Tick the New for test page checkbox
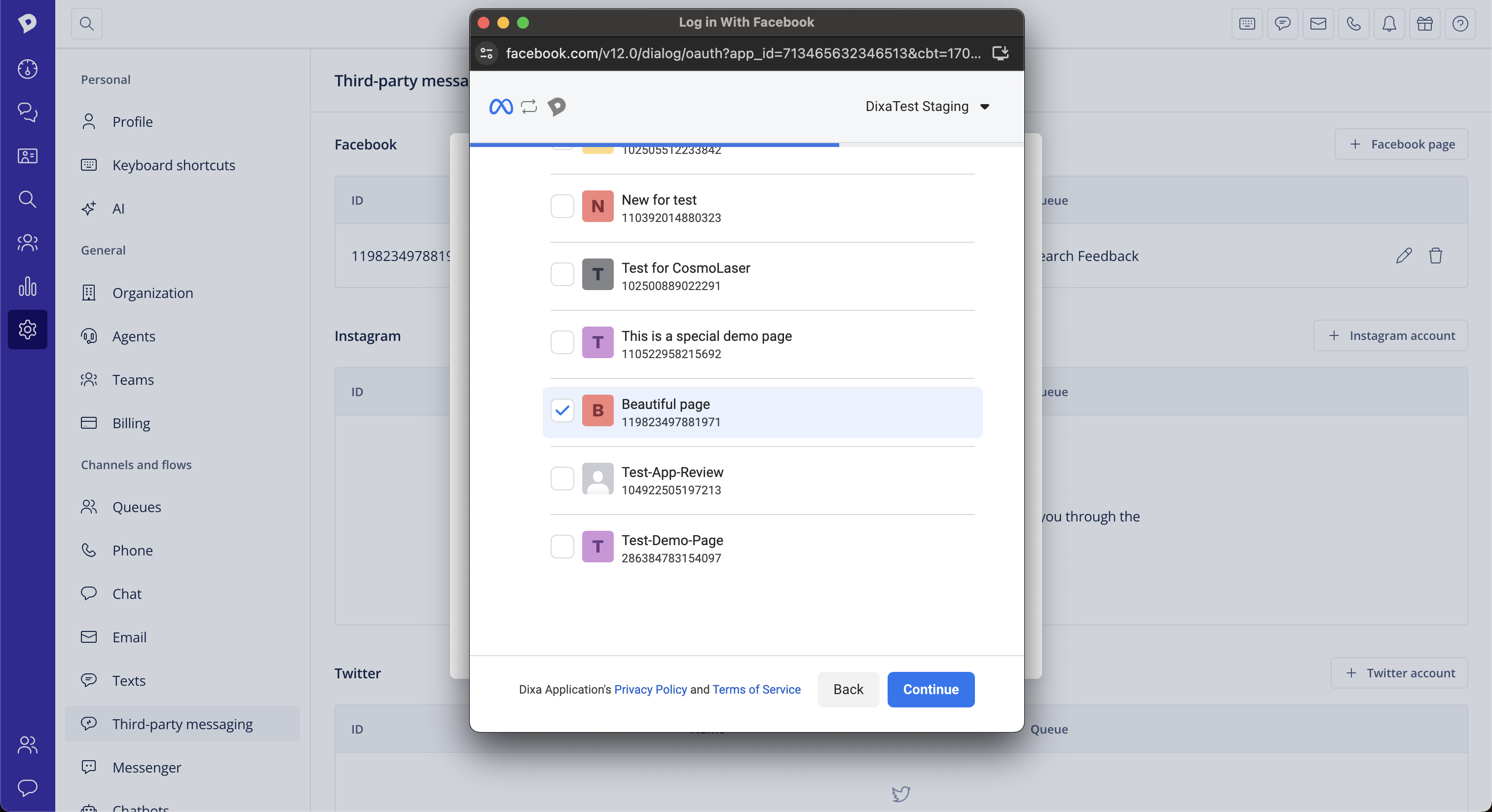 pyautogui.click(x=562, y=207)
